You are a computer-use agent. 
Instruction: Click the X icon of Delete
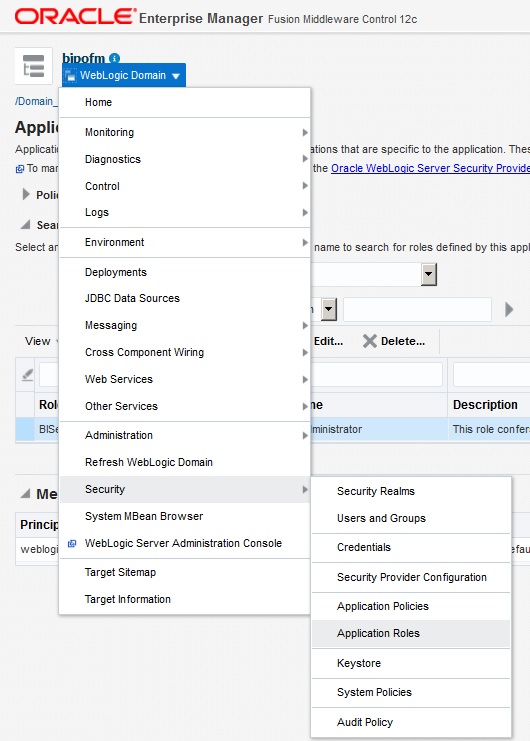[369, 341]
